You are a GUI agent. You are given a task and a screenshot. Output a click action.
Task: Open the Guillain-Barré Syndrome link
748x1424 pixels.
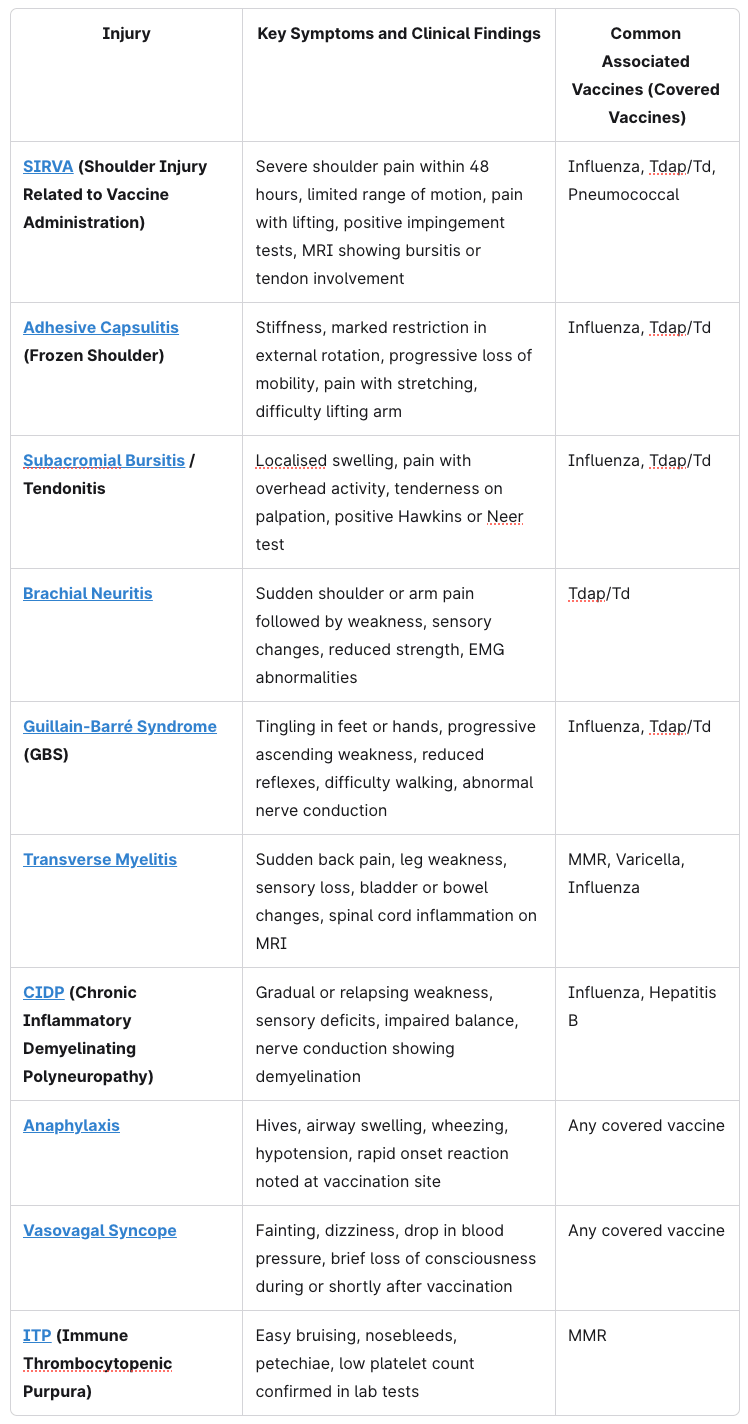(120, 726)
